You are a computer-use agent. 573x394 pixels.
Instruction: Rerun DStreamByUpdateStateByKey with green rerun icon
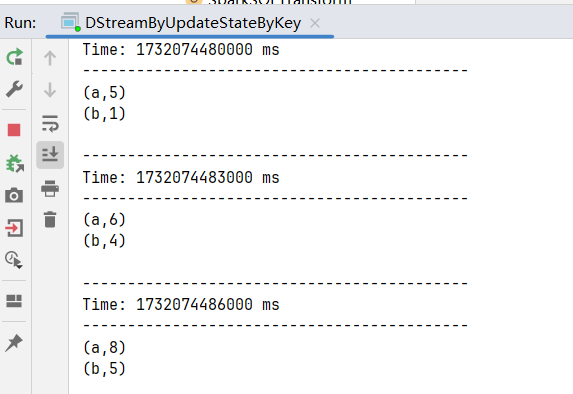[15, 57]
